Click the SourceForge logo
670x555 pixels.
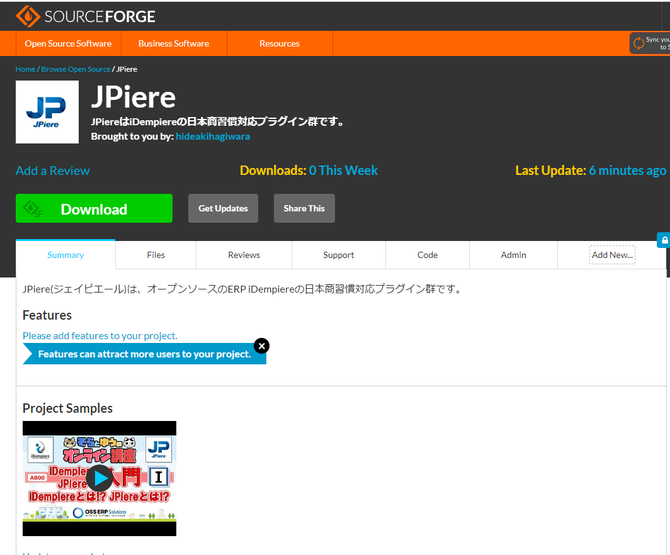click(x=85, y=16)
